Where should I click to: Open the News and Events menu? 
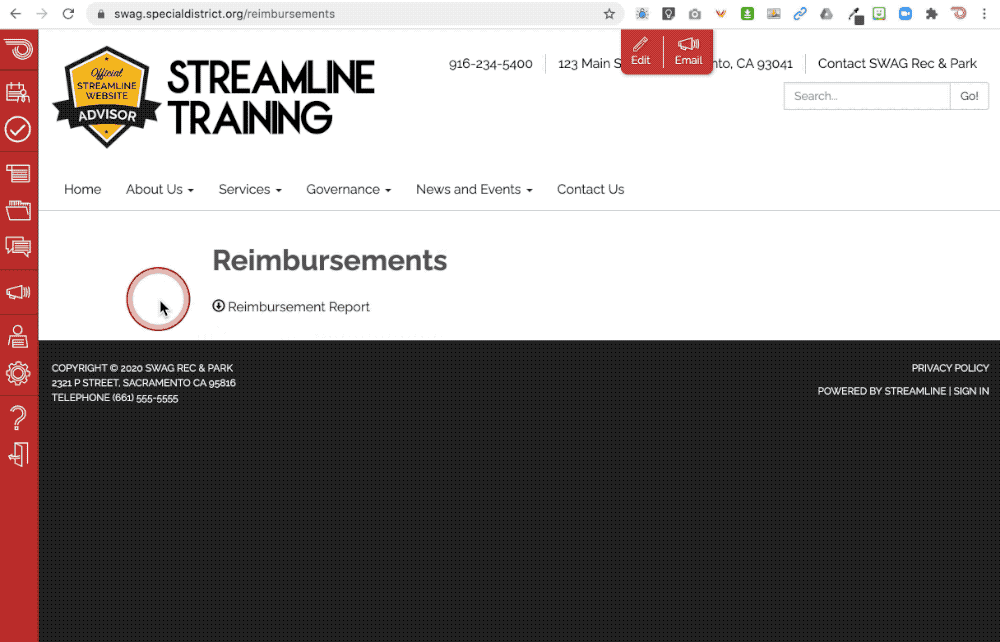click(x=474, y=189)
